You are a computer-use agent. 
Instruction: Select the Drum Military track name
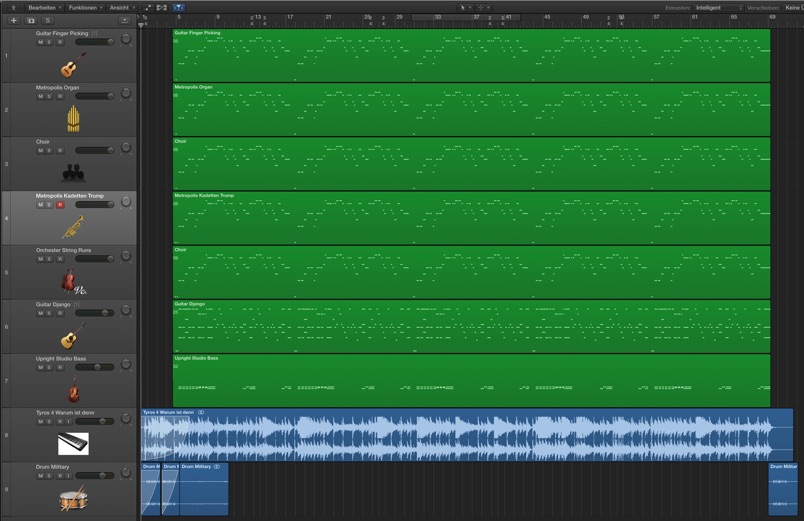(x=52, y=467)
